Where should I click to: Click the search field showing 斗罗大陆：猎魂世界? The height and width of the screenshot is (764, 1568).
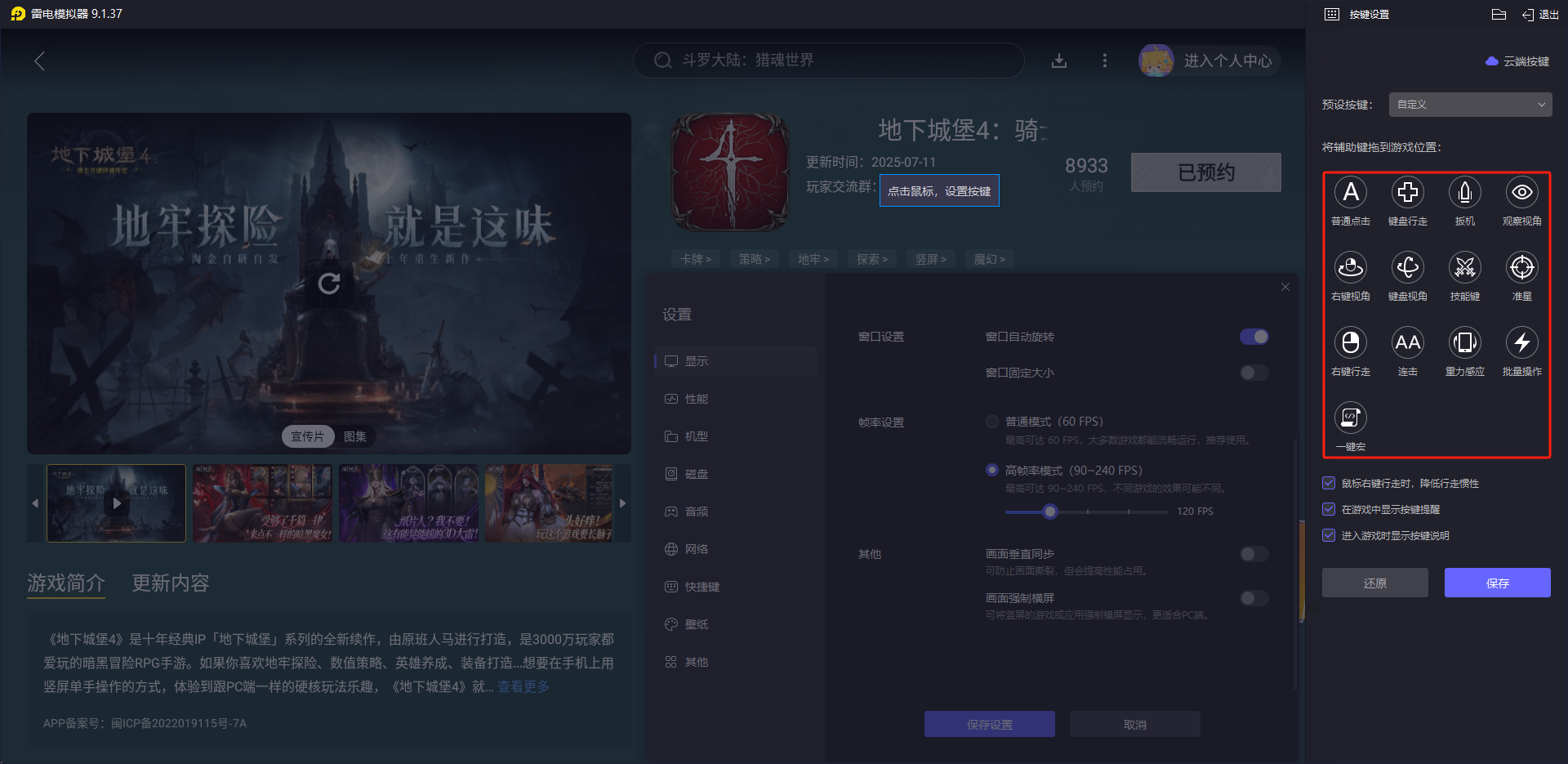pyautogui.click(x=829, y=60)
